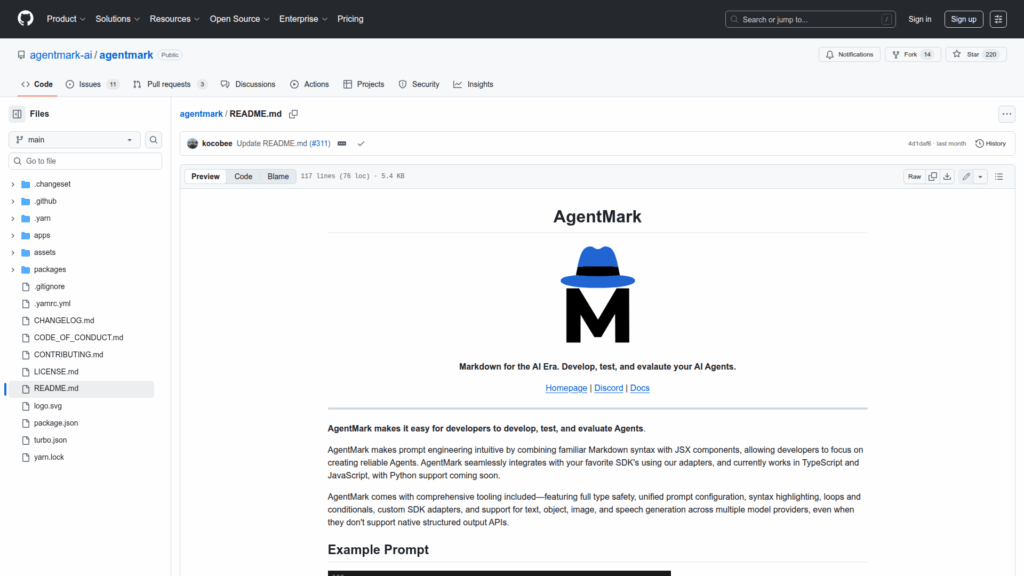Fork the agentmark repository

point(912,54)
